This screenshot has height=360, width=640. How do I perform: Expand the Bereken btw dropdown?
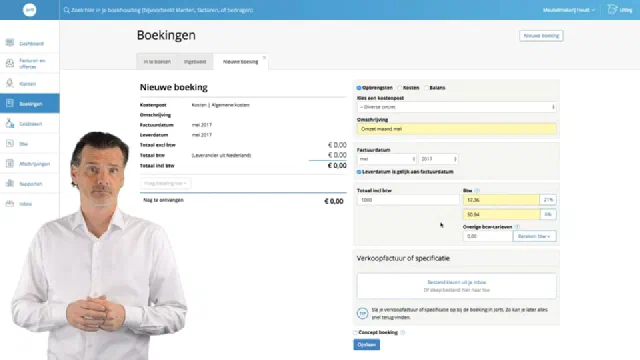point(534,236)
